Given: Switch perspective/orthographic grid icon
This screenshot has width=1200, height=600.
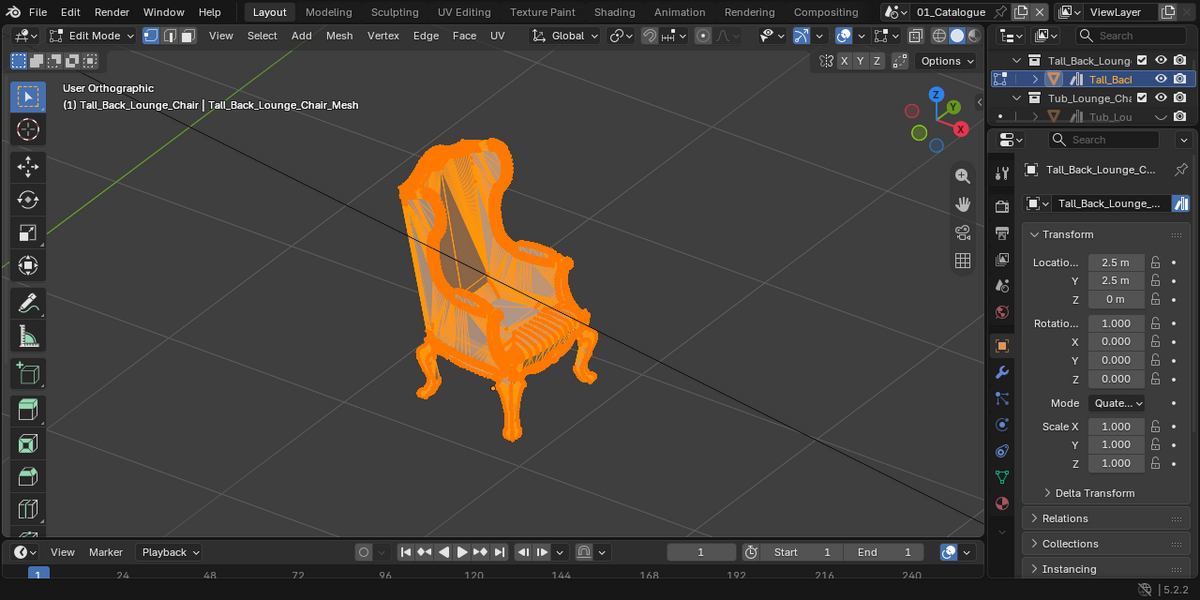Looking at the screenshot, I should click(963, 261).
